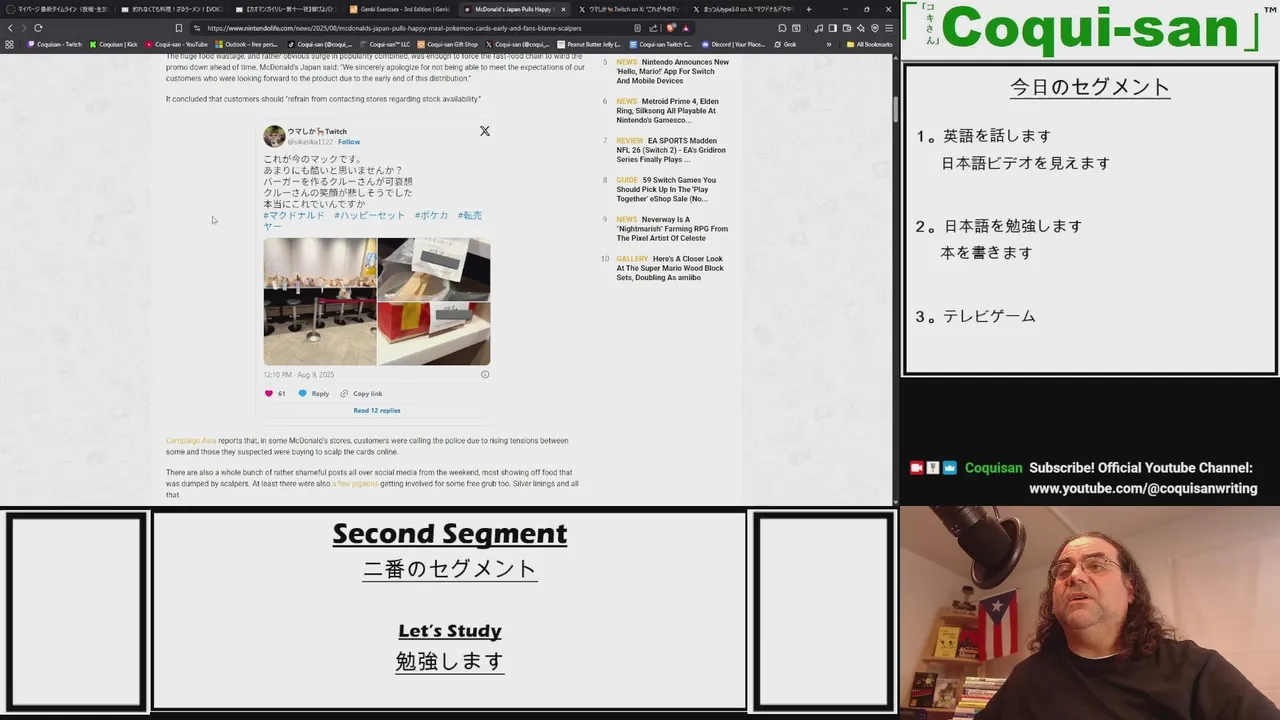1280x720 pixels.
Task: Open a new tab with plus button
Action: 809,9
